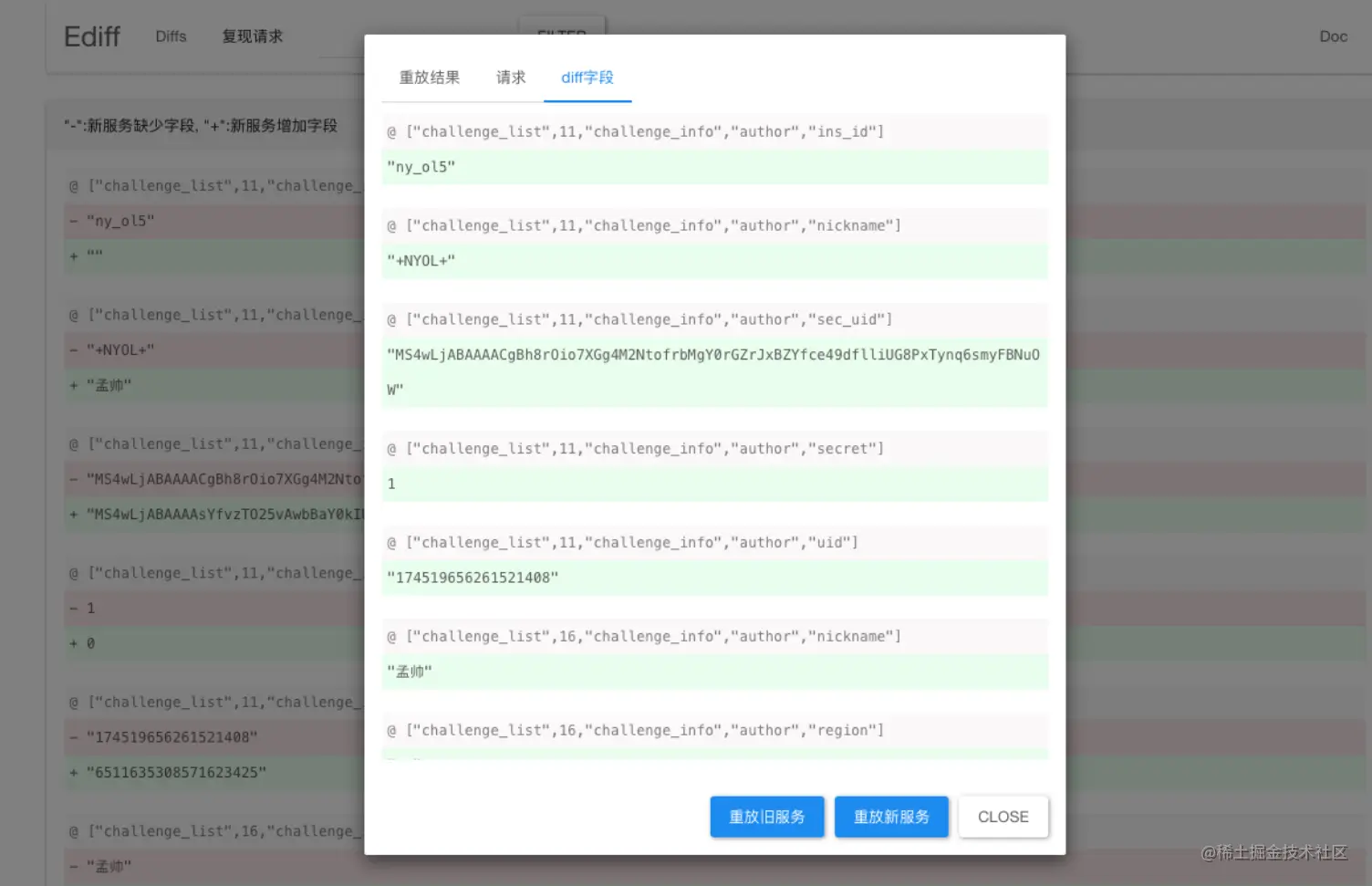The image size is (1372, 886).
Task: Select removed "174519656261521408" line in background
Action: [214, 737]
